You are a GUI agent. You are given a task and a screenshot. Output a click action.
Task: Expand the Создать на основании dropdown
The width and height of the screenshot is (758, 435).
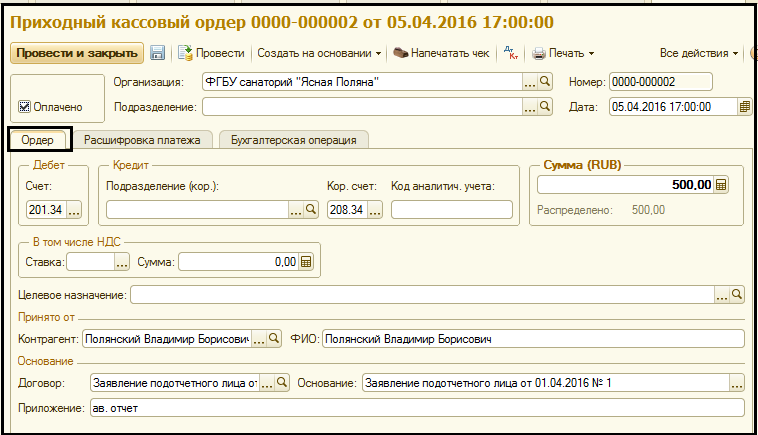pyautogui.click(x=319, y=53)
